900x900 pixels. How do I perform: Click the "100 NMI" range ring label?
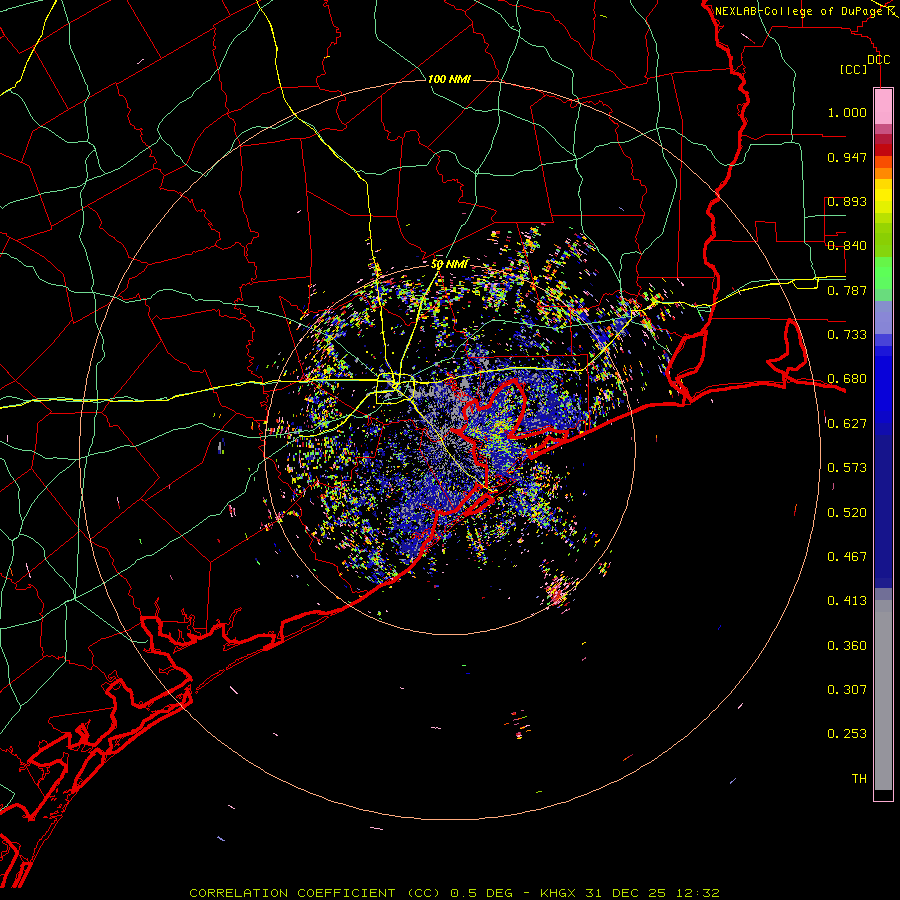pos(449,79)
